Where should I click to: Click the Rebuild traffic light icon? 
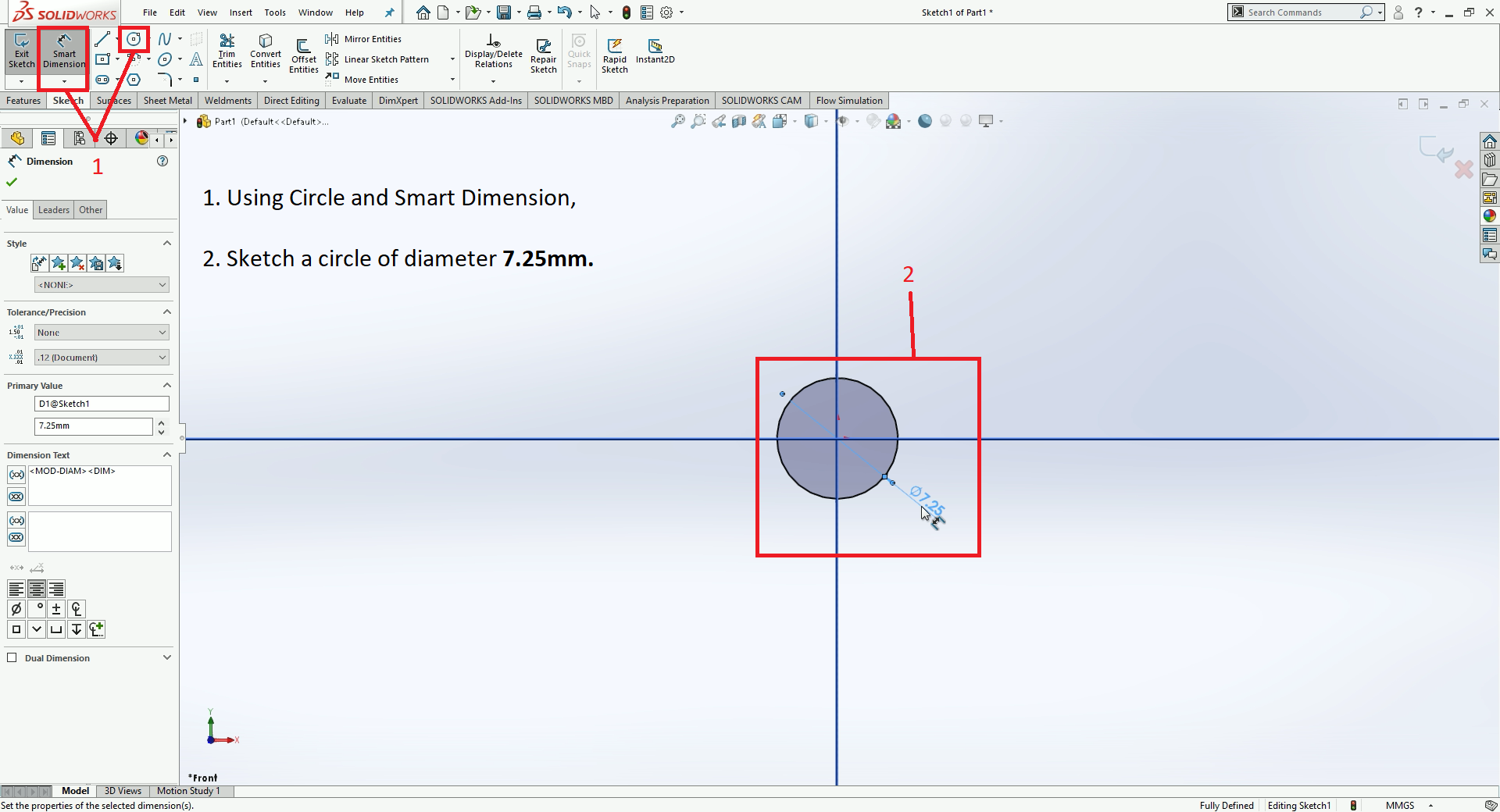(x=627, y=12)
